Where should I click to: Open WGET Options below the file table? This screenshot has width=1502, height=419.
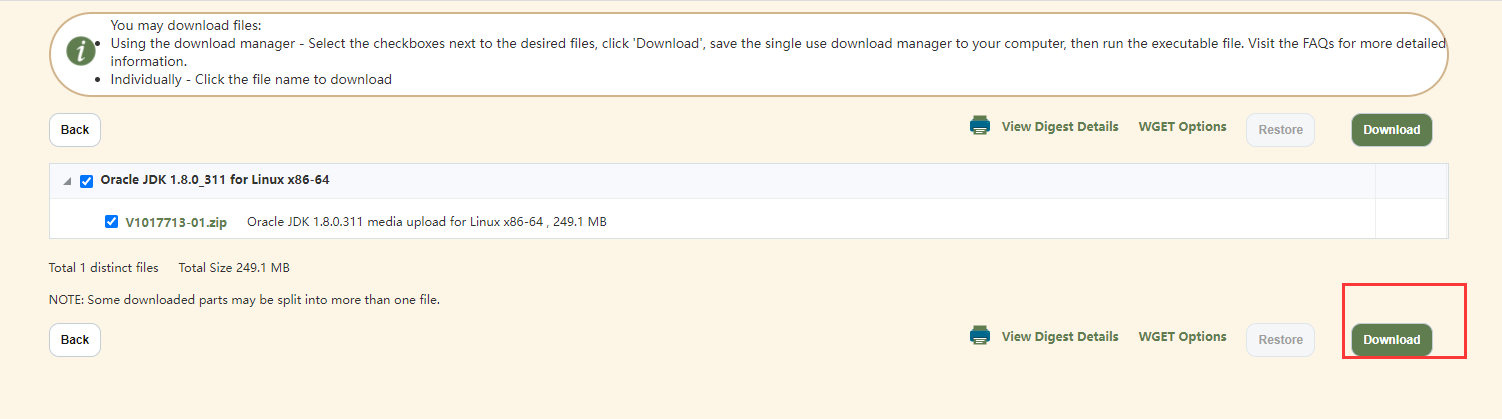pyautogui.click(x=1182, y=337)
